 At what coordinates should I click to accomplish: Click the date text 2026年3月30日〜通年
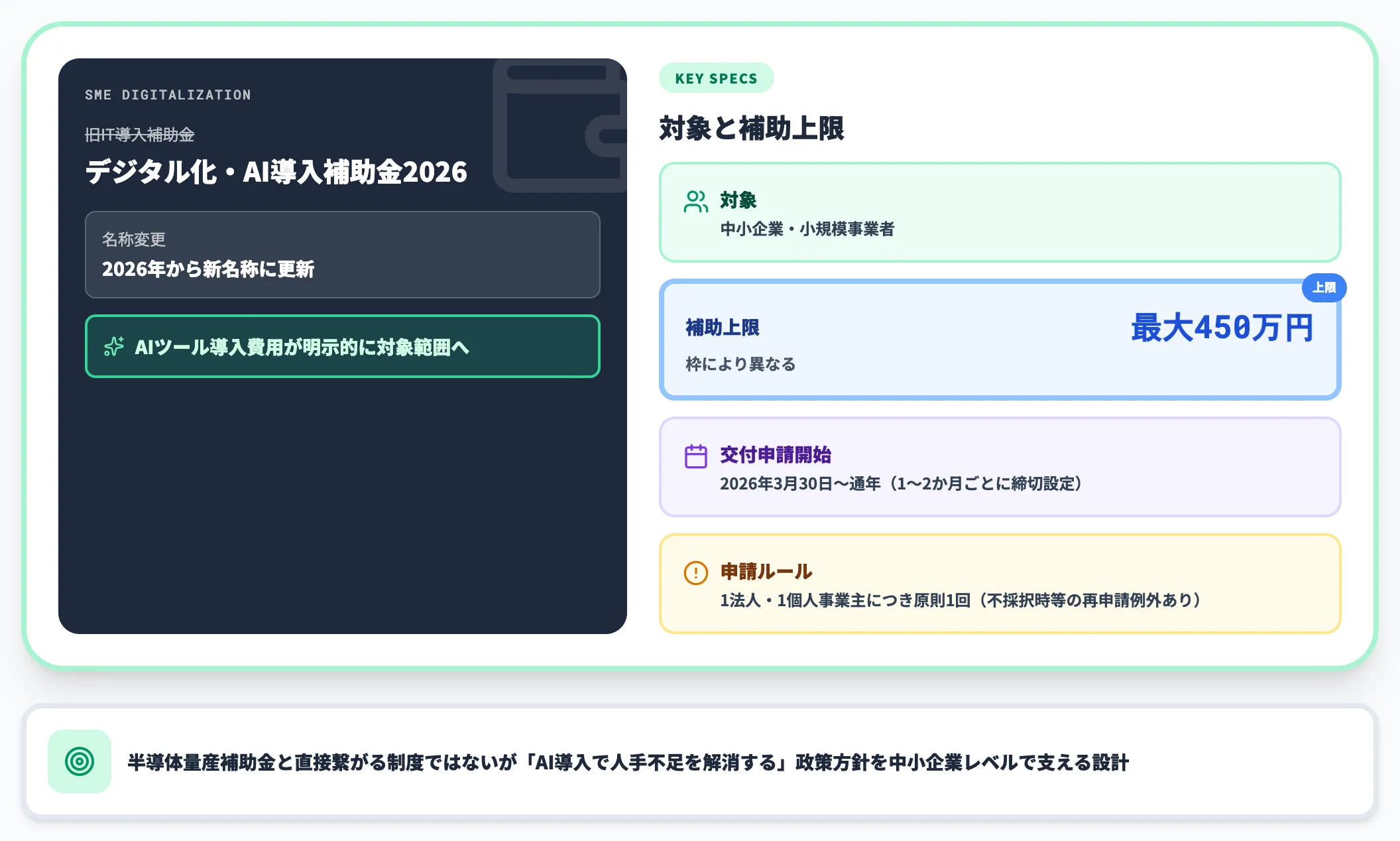pos(800,484)
